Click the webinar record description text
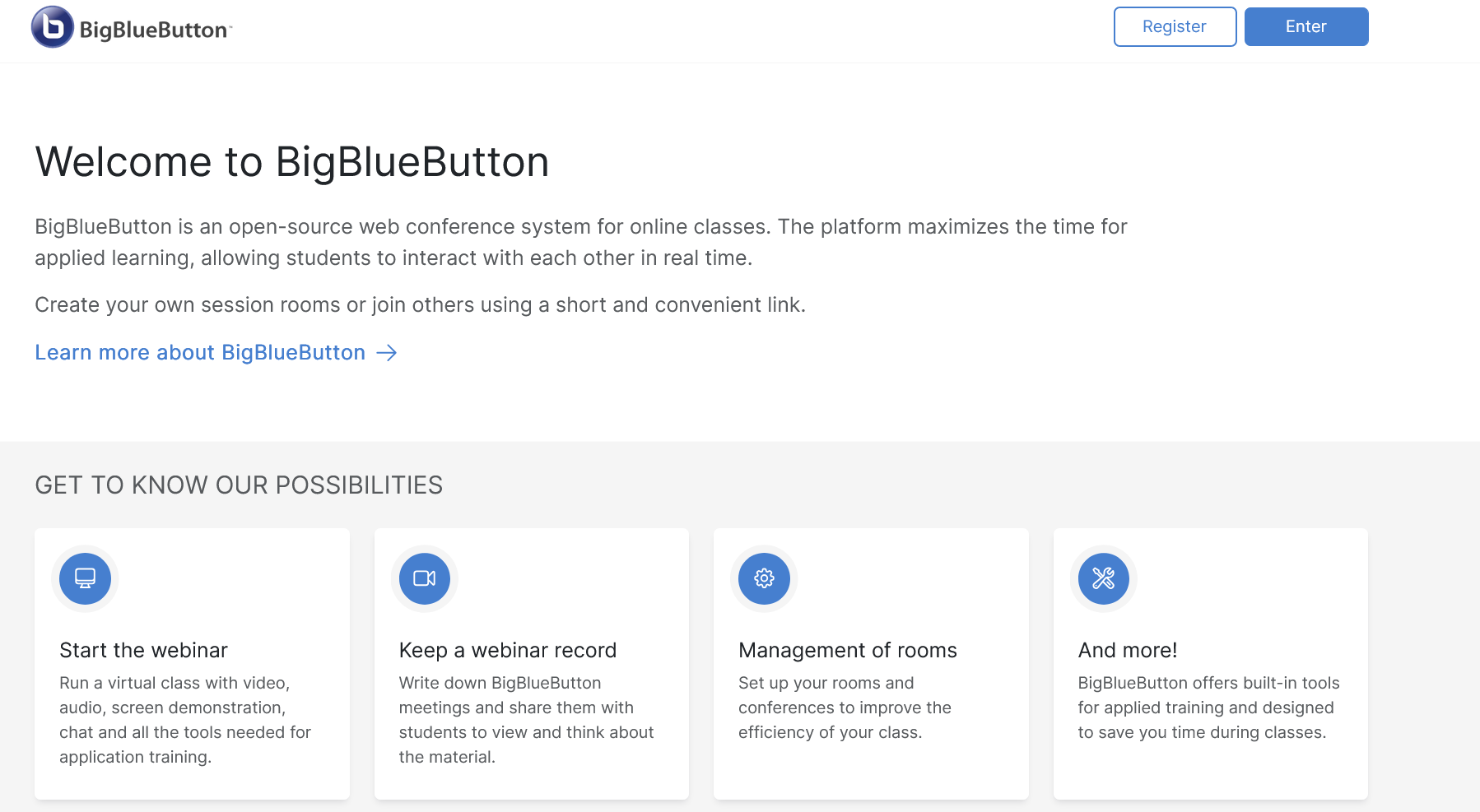This screenshot has width=1480, height=812. [x=526, y=720]
